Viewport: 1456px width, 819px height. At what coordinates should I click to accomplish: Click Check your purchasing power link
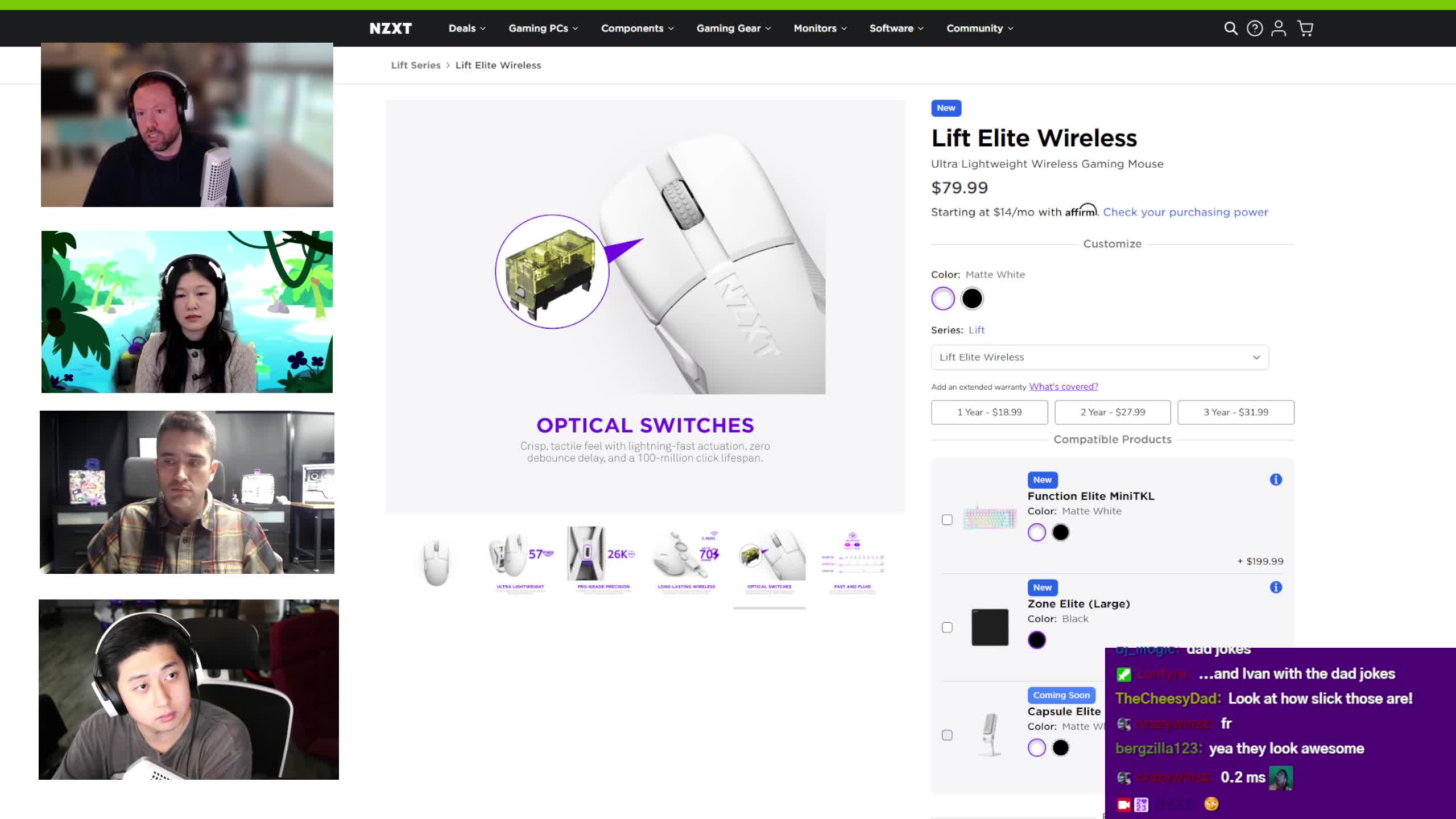[1185, 212]
